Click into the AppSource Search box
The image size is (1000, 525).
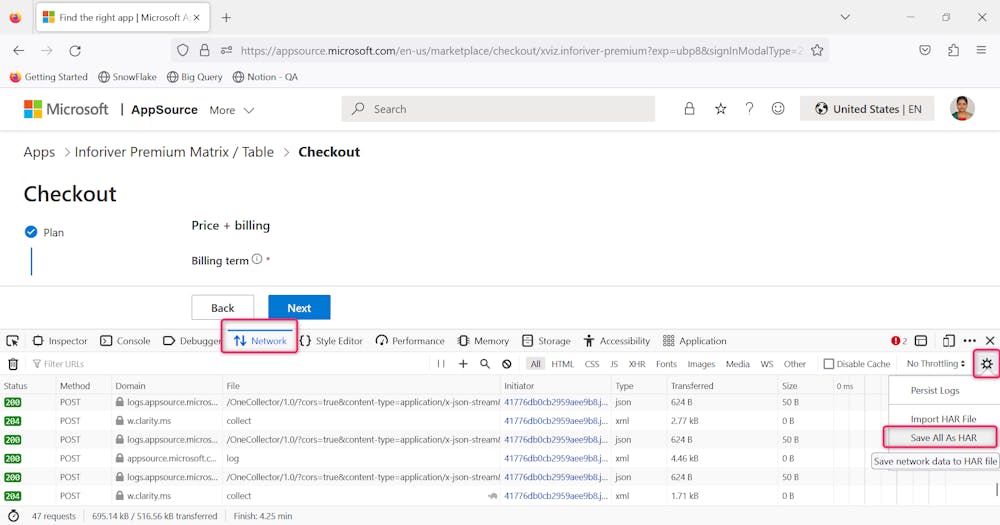coord(498,109)
